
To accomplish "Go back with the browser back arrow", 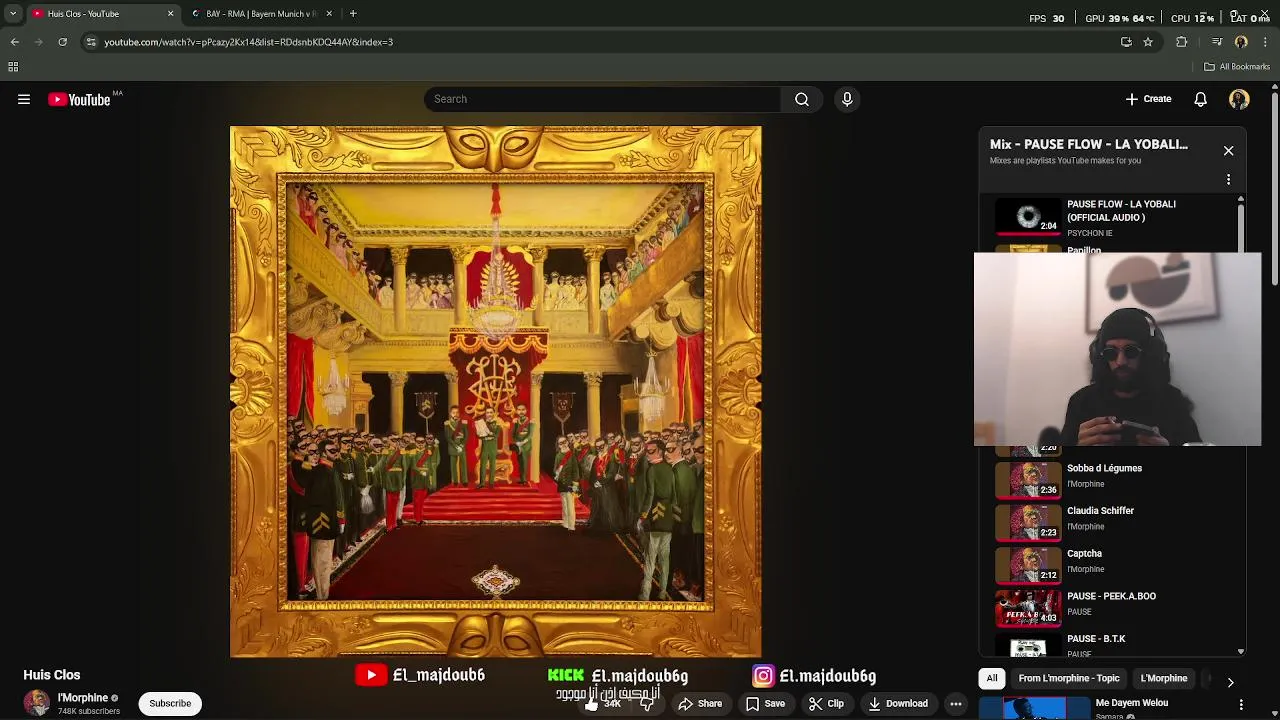I will click(x=14, y=42).
